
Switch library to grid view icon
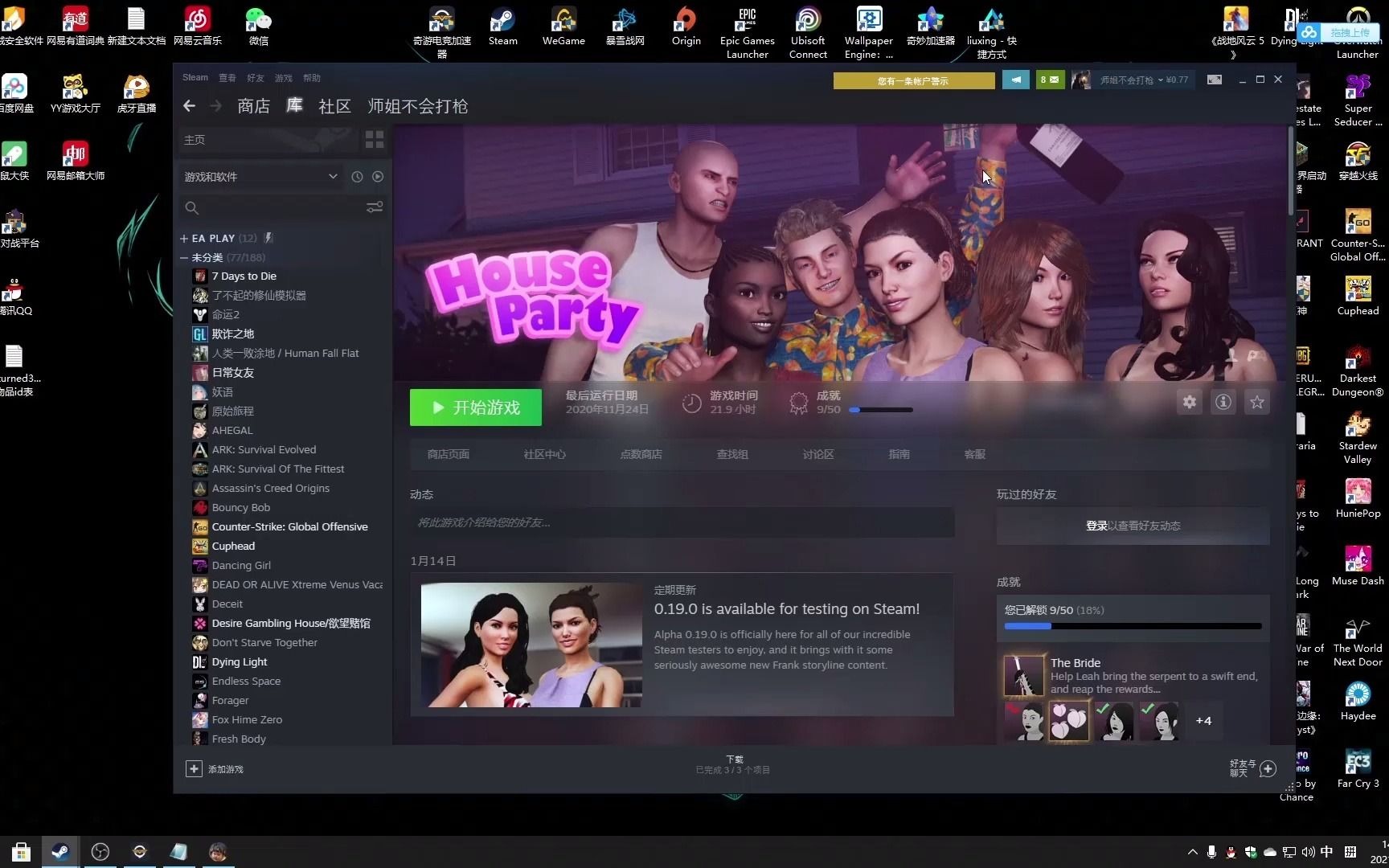click(x=375, y=140)
